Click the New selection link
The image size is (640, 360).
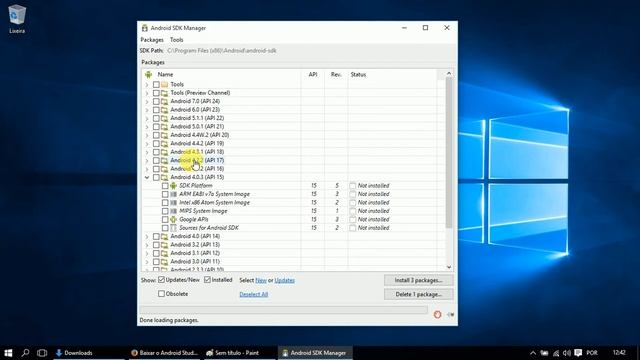coord(261,280)
